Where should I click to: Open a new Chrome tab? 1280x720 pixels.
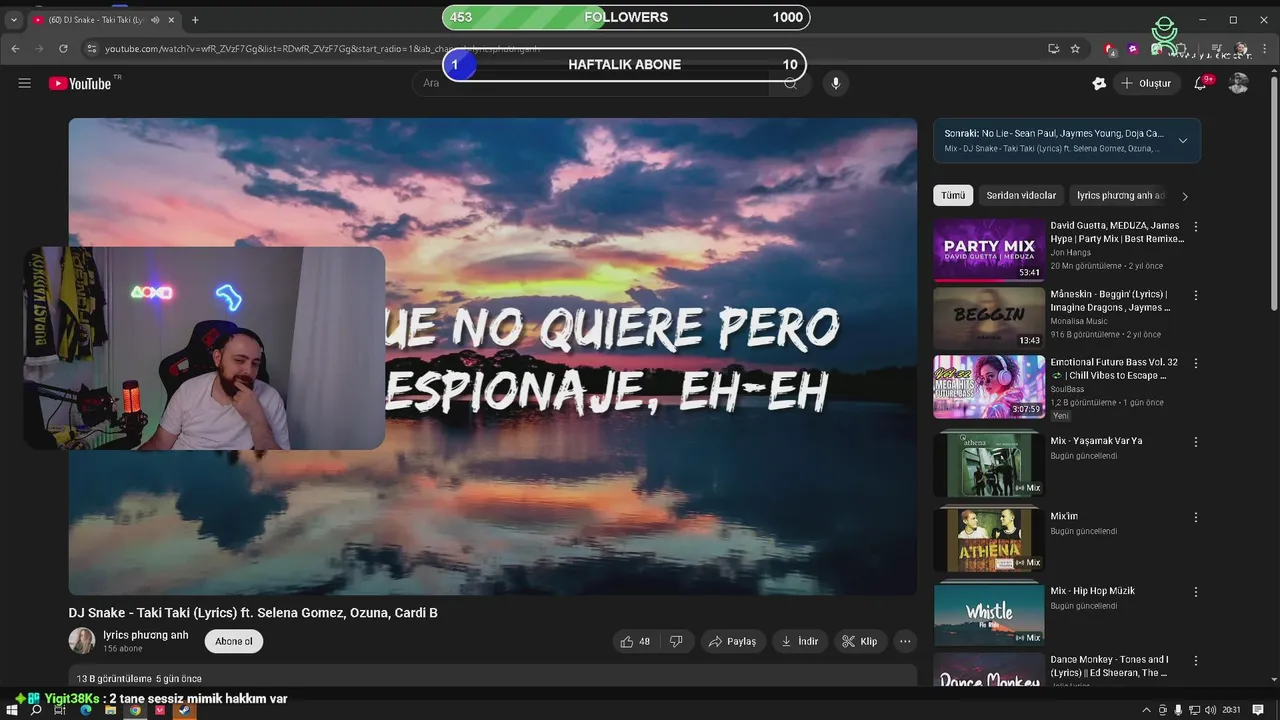pos(195,19)
